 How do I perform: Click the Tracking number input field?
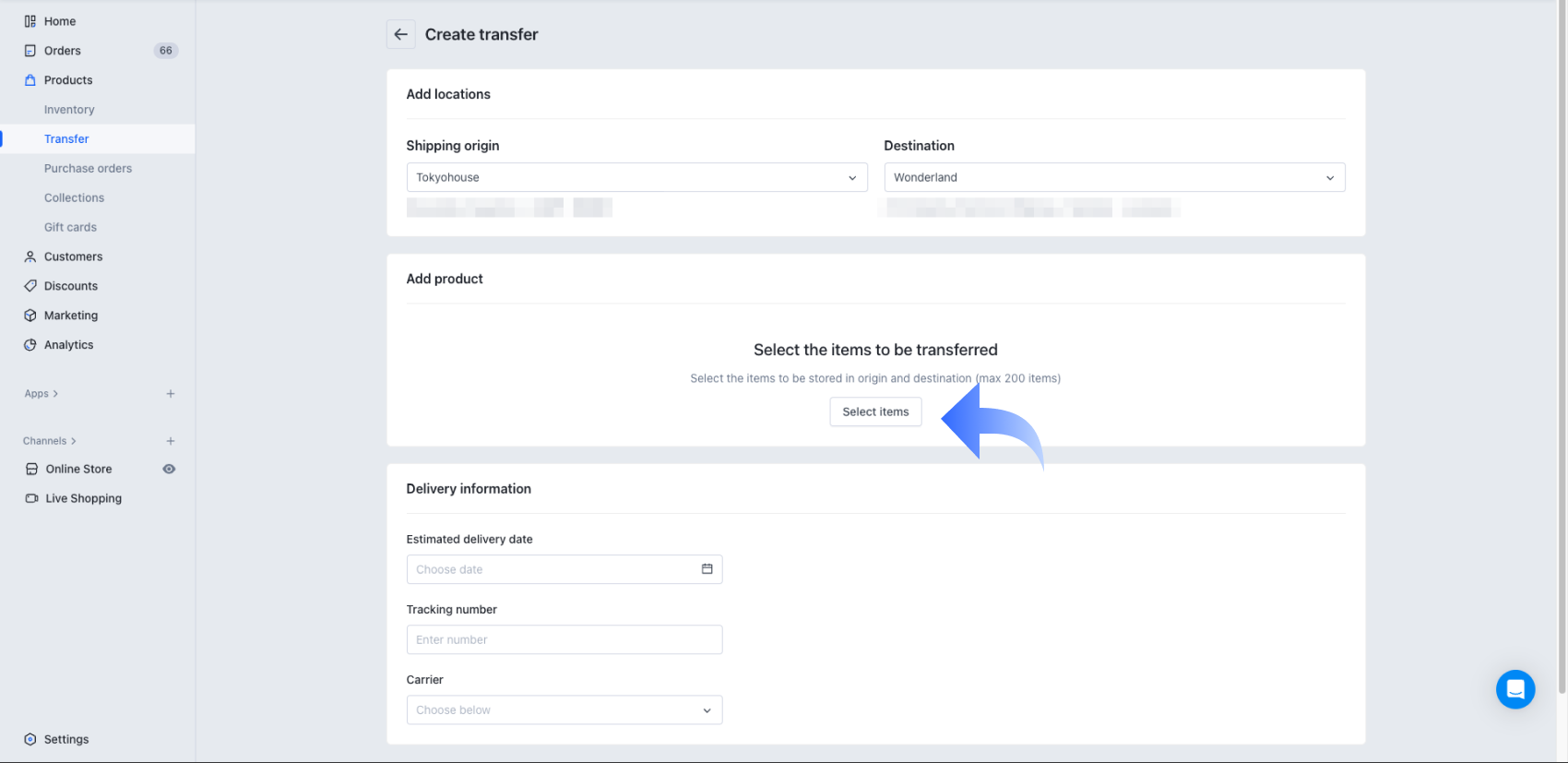(x=564, y=639)
